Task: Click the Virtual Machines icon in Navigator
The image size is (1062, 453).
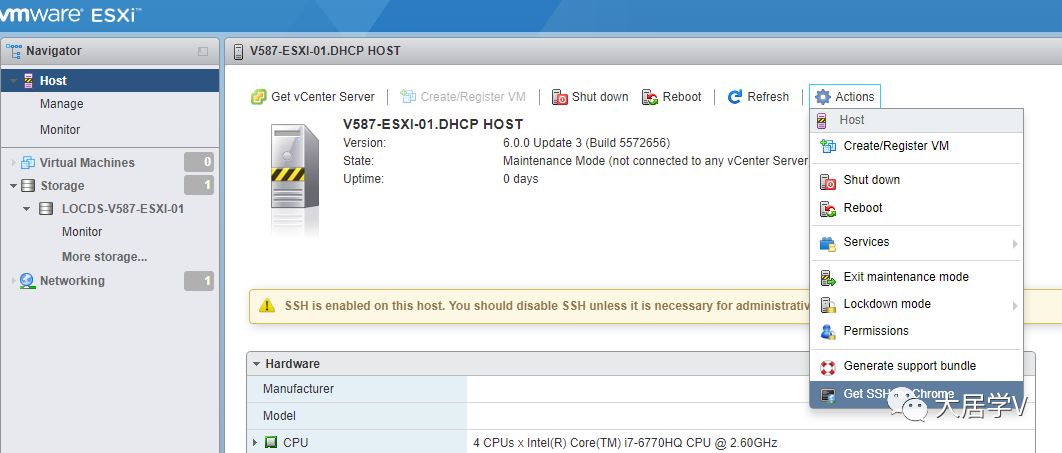Action: click(28, 163)
